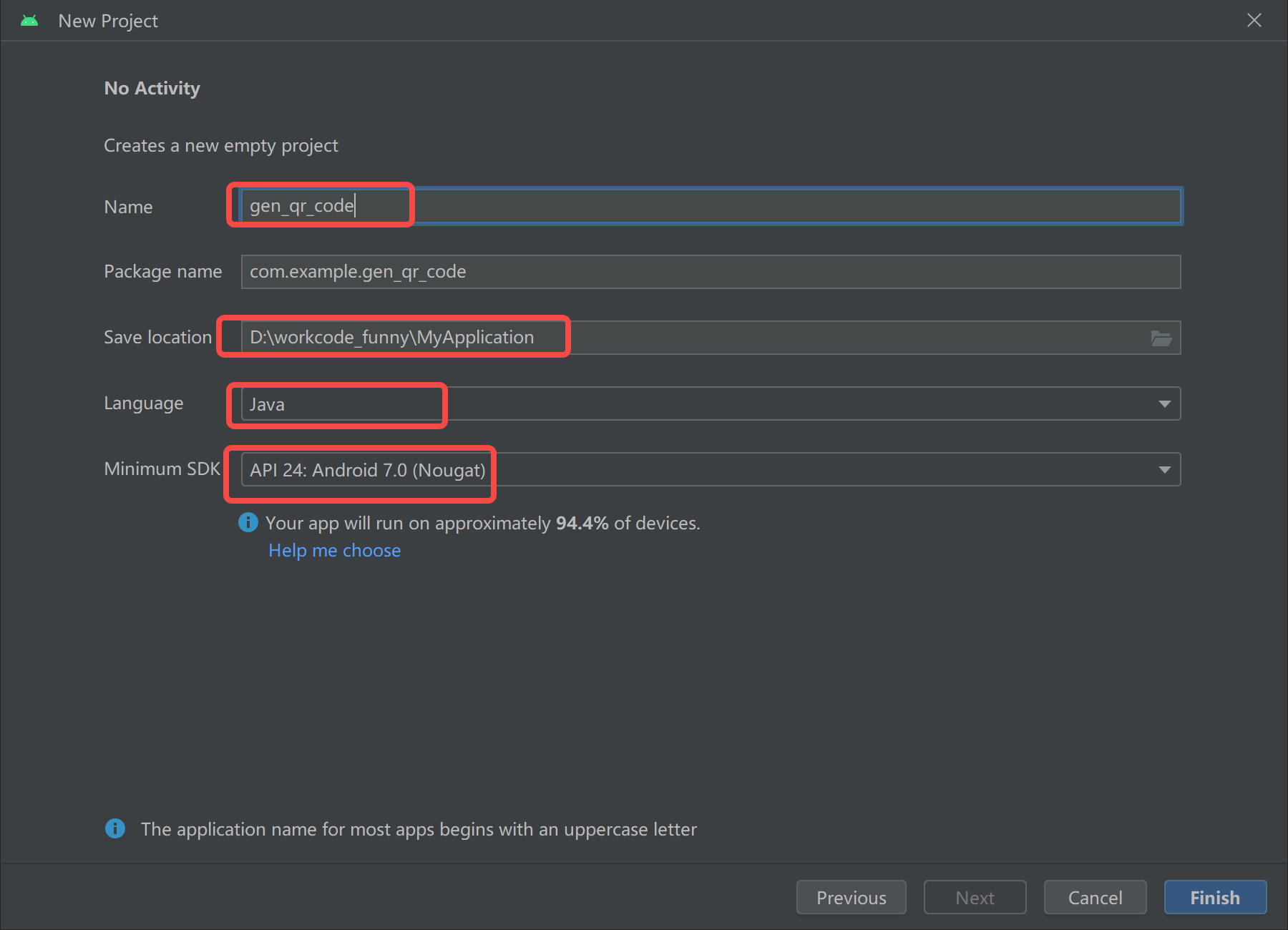This screenshot has width=1288, height=930.
Task: Click the folder browse icon in Save location
Action: 1161,338
